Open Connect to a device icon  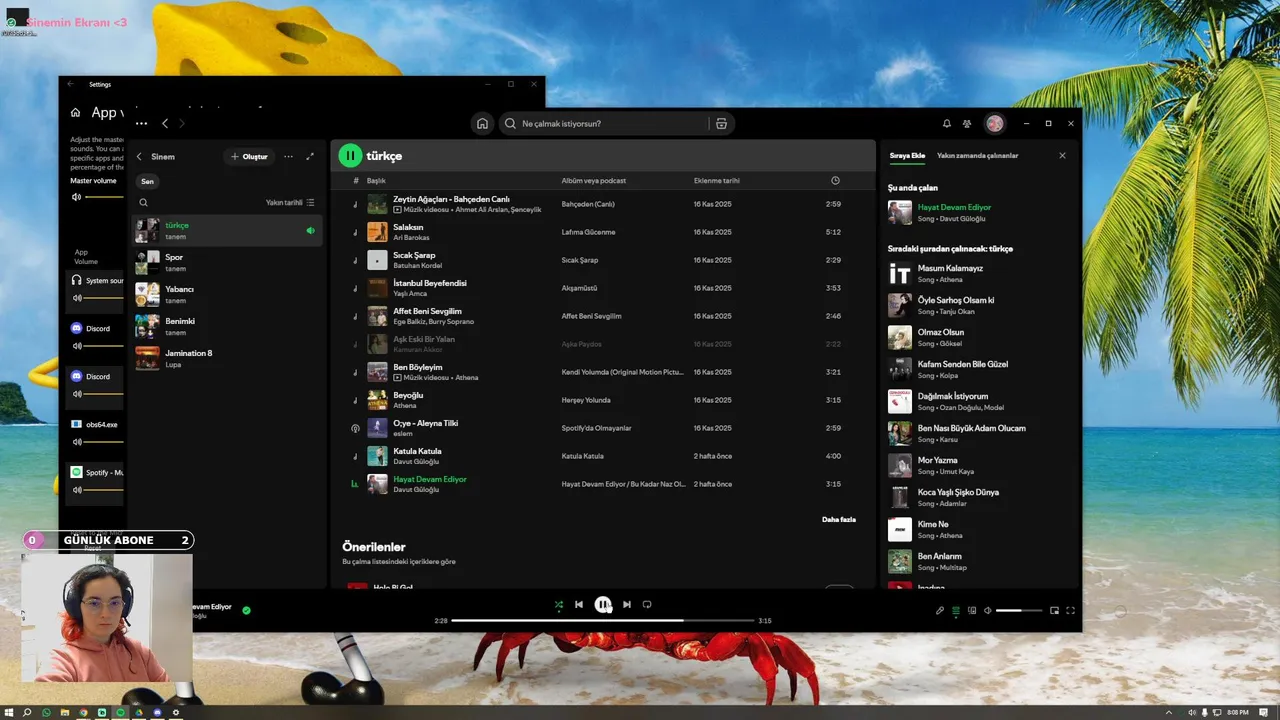[x=972, y=610]
